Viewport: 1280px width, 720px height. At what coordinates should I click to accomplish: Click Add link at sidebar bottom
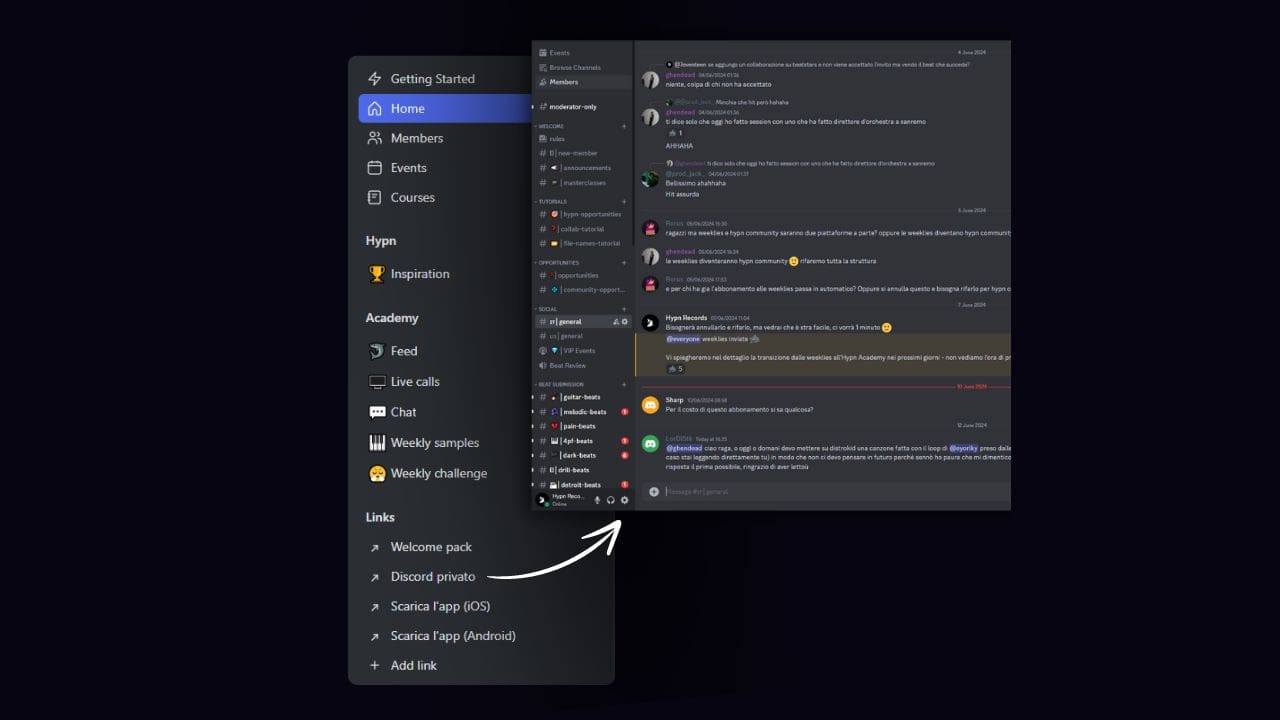(x=414, y=665)
